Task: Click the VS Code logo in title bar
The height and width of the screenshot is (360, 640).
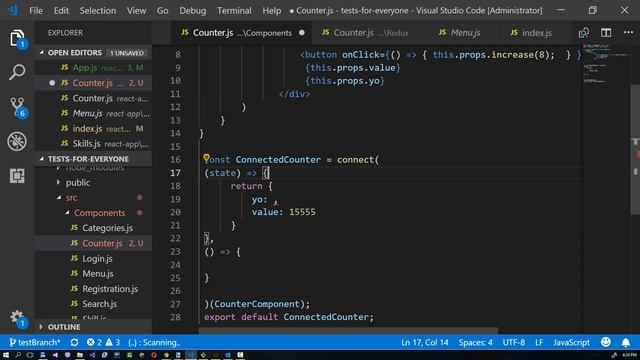Action: pos(13,10)
